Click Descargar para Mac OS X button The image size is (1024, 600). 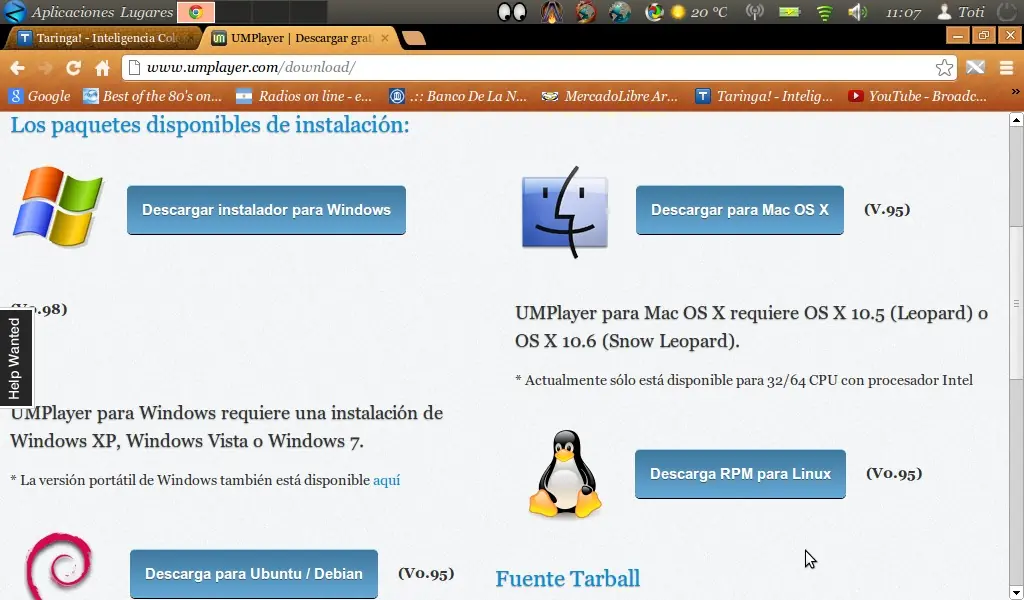tap(740, 210)
